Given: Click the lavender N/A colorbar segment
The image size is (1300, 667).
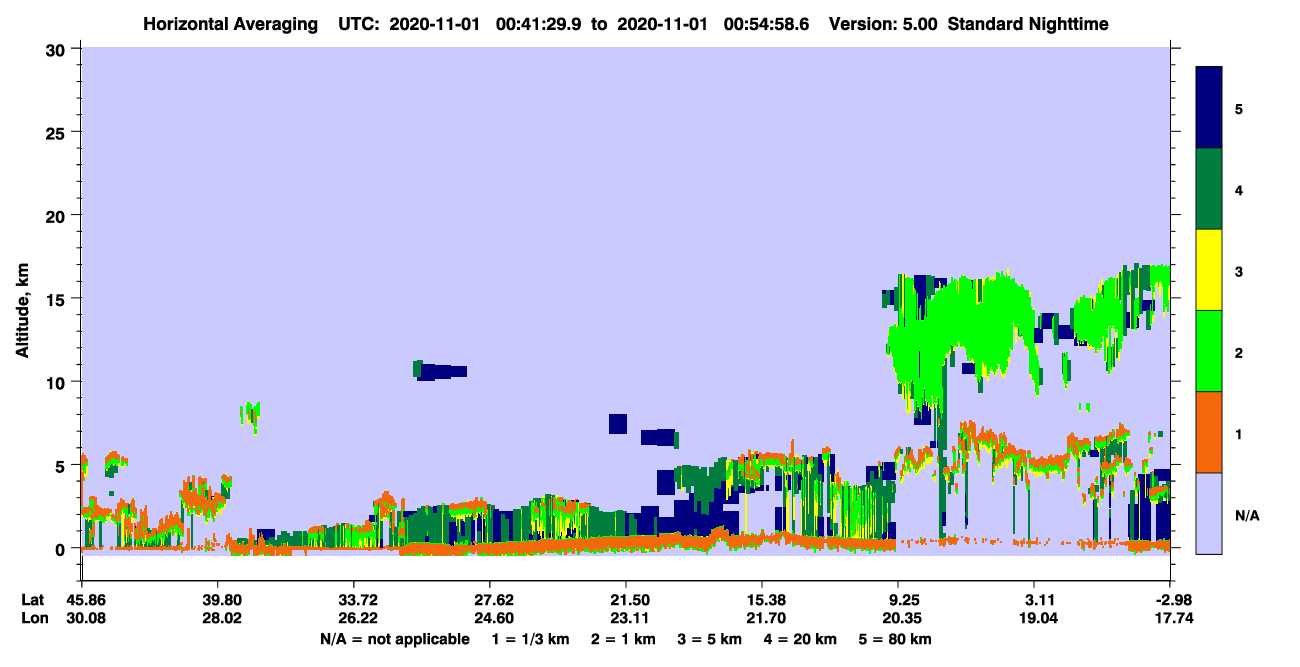Looking at the screenshot, I should tap(1209, 513).
